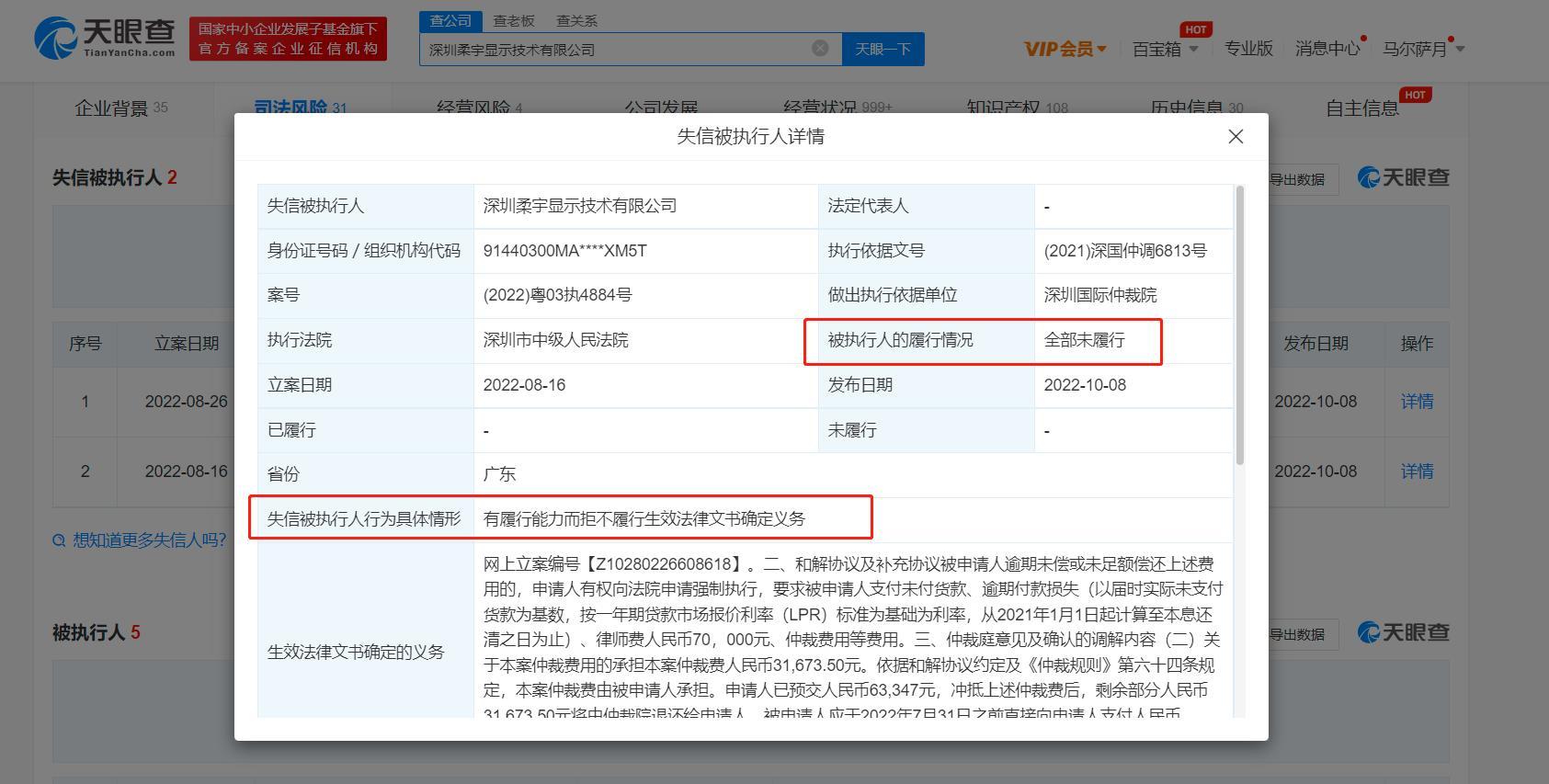Click the 立案日期 column header in the background table

(x=187, y=344)
